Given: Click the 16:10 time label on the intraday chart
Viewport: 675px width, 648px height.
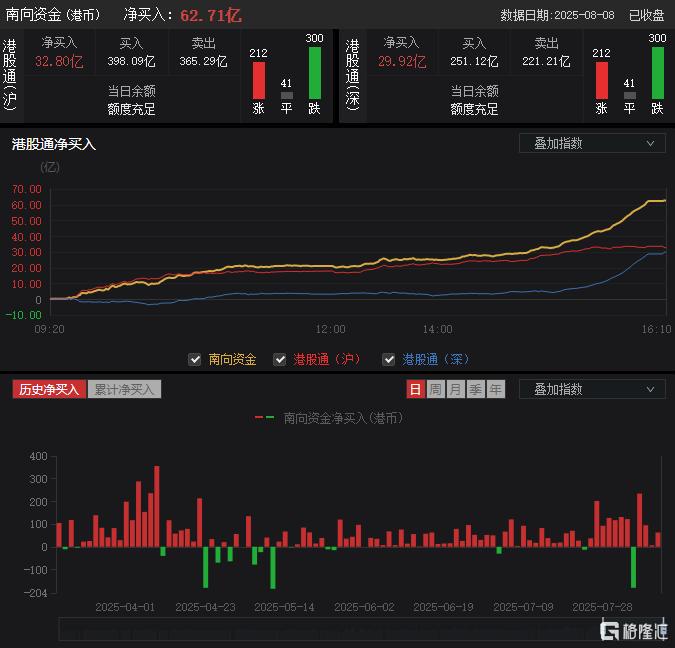Looking at the screenshot, I should click(x=656, y=329).
